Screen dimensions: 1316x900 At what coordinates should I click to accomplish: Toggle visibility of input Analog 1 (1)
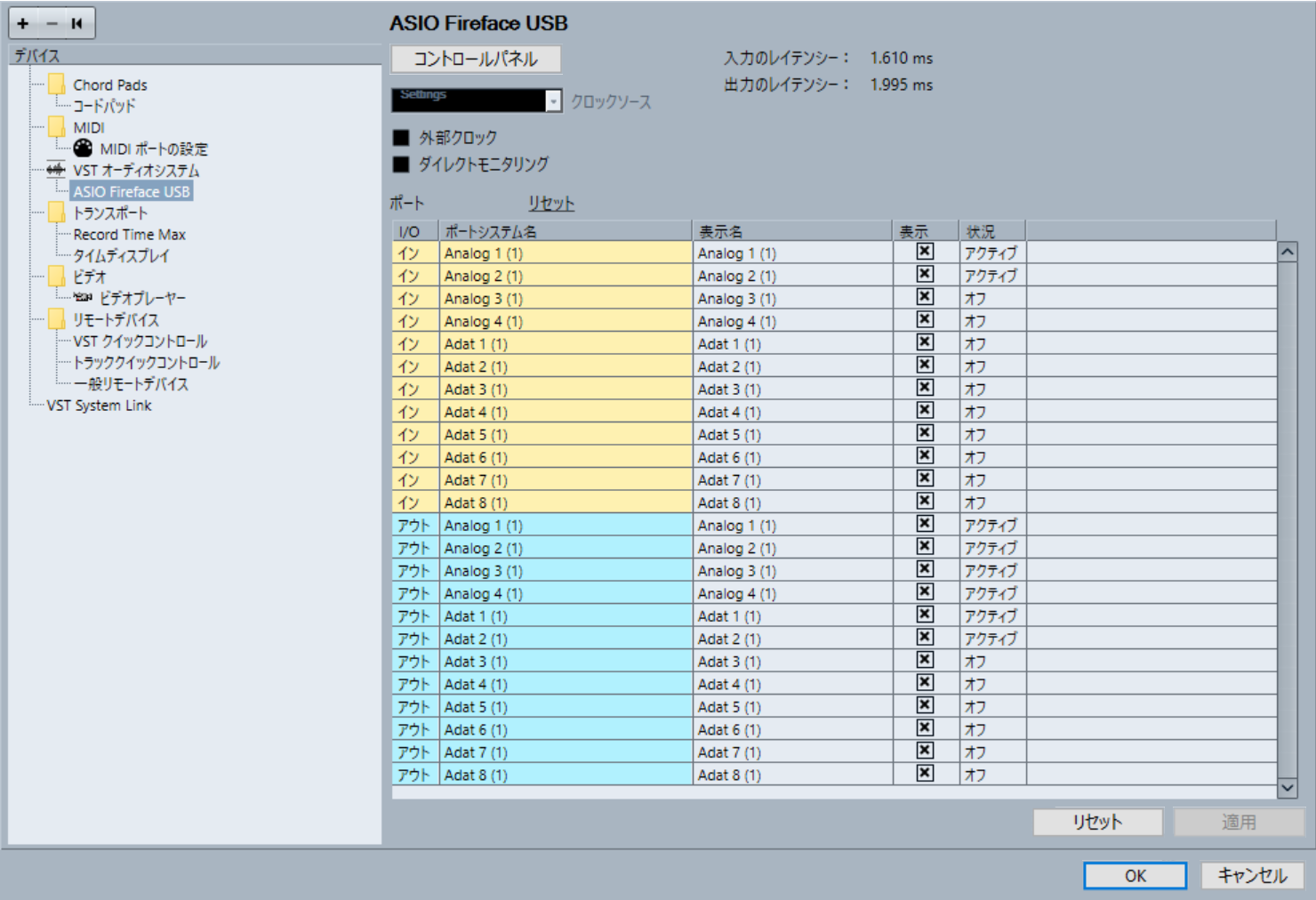point(925,253)
